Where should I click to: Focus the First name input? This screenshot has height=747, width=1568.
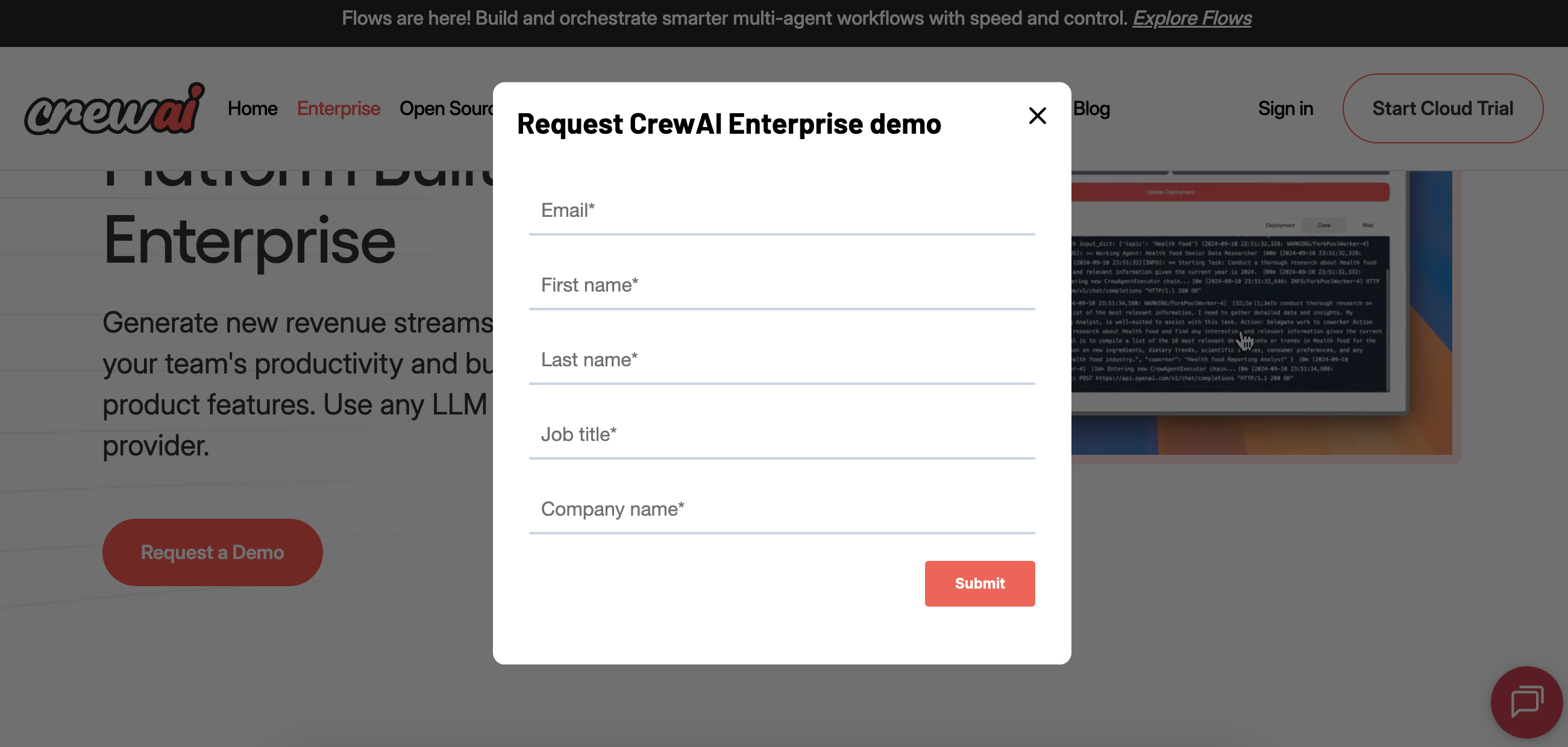pyautogui.click(x=782, y=286)
